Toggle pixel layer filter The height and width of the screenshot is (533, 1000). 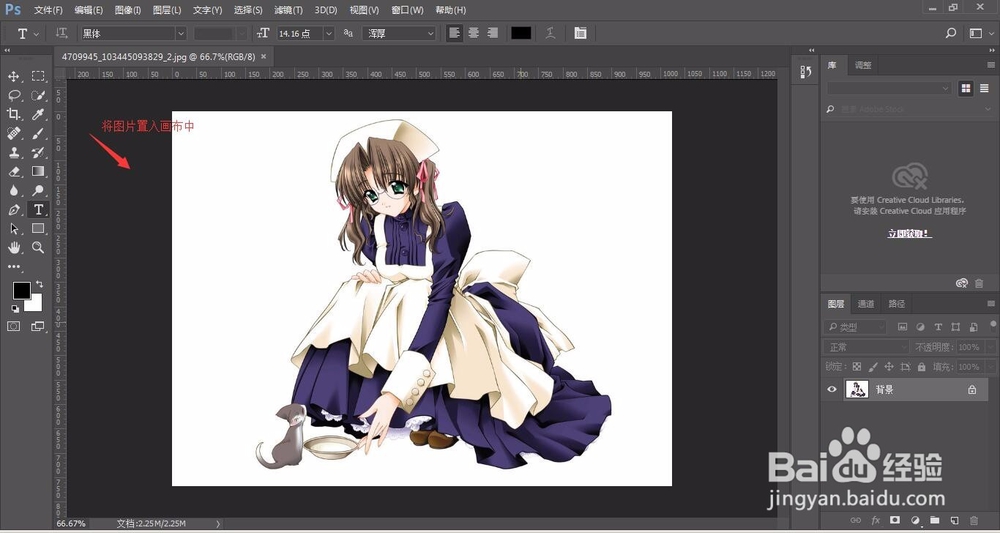[902, 327]
